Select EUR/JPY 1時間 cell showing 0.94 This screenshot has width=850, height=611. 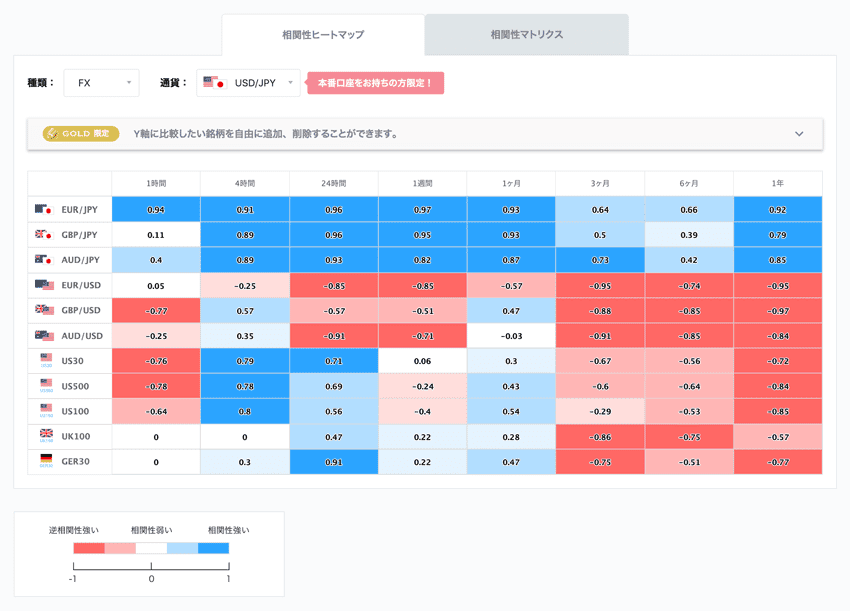[156, 210]
